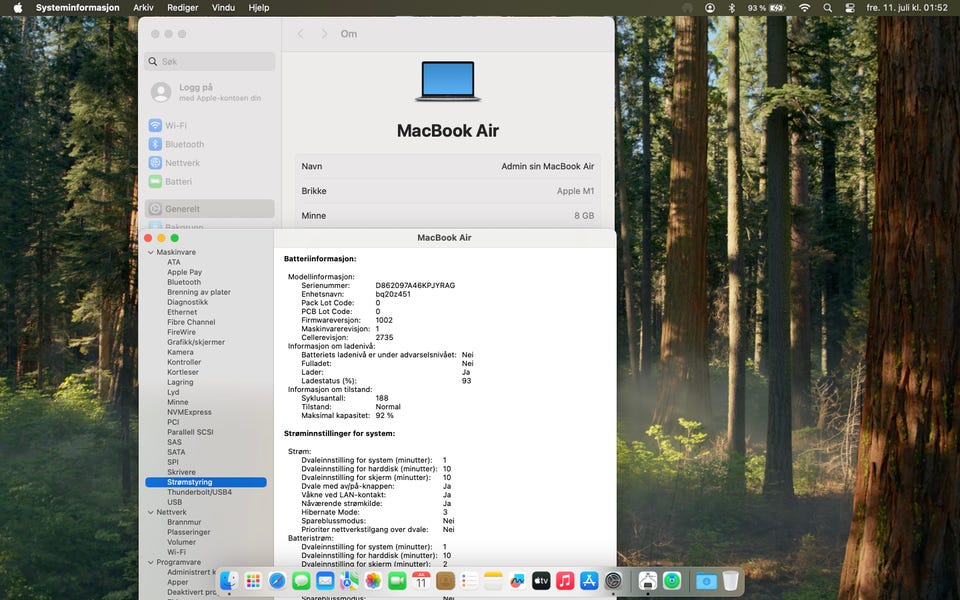Open the Vindu menu
Image resolution: width=960 pixels, height=600 pixels.
pyautogui.click(x=224, y=8)
